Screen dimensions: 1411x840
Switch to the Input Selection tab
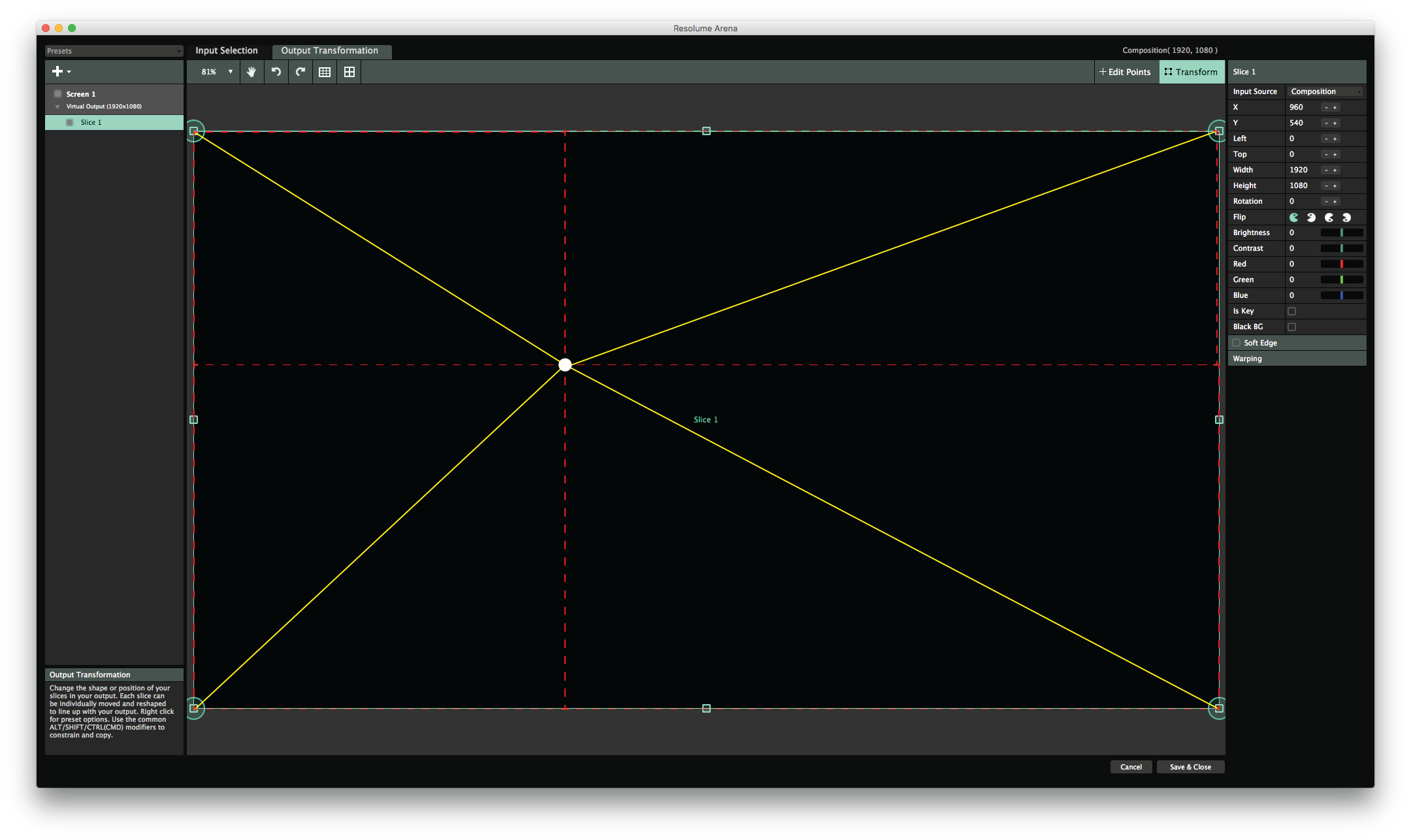click(x=227, y=51)
